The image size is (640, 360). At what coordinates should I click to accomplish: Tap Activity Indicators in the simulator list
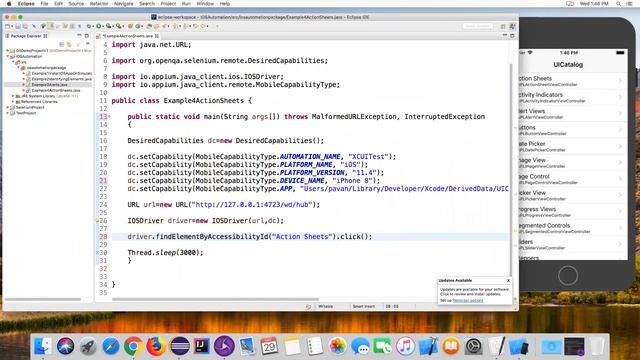[x=572, y=97]
